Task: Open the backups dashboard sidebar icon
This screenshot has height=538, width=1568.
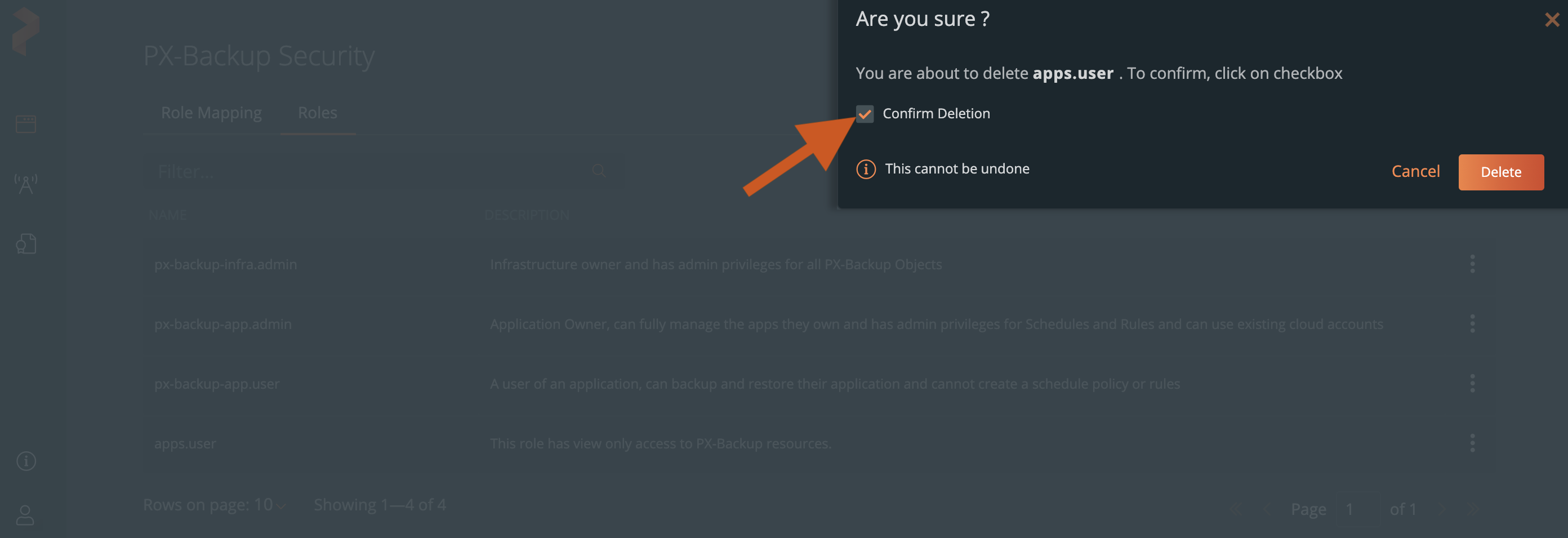Action: [x=25, y=124]
